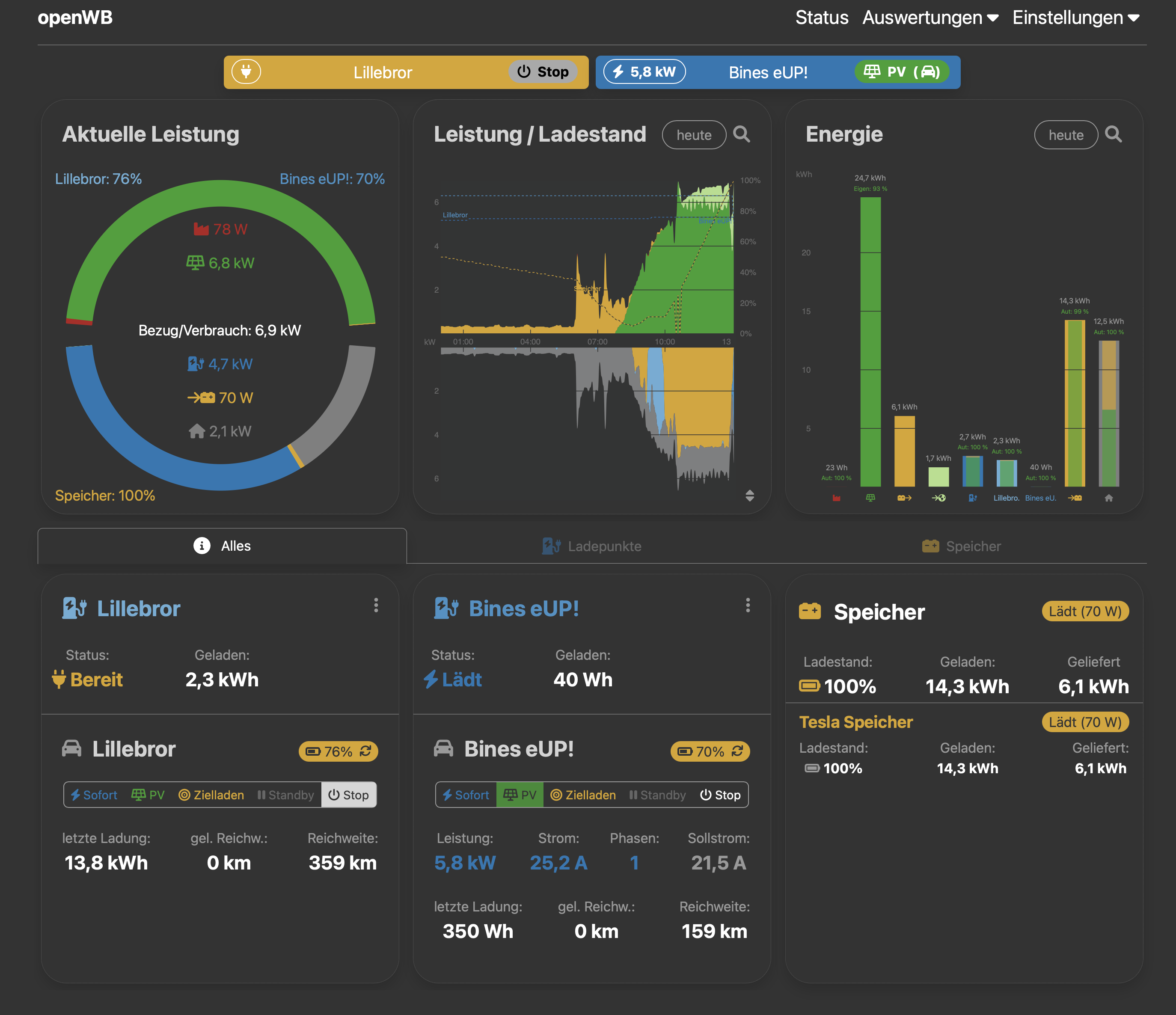Select Stop mode for Bines eUP!
Viewport: 1176px width, 1015px height.
(720, 795)
